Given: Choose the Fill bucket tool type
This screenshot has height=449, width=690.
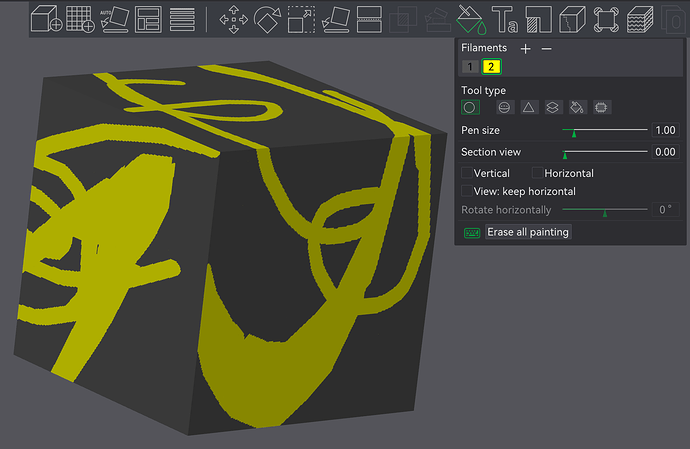Looking at the screenshot, I should pos(577,107).
